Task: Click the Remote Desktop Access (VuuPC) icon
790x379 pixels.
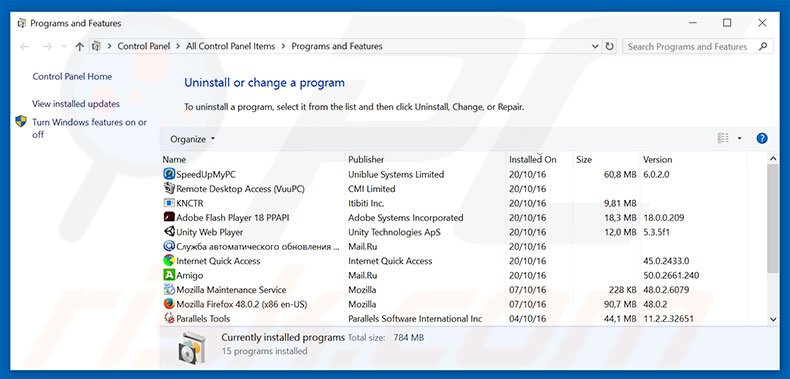Action: coord(169,188)
